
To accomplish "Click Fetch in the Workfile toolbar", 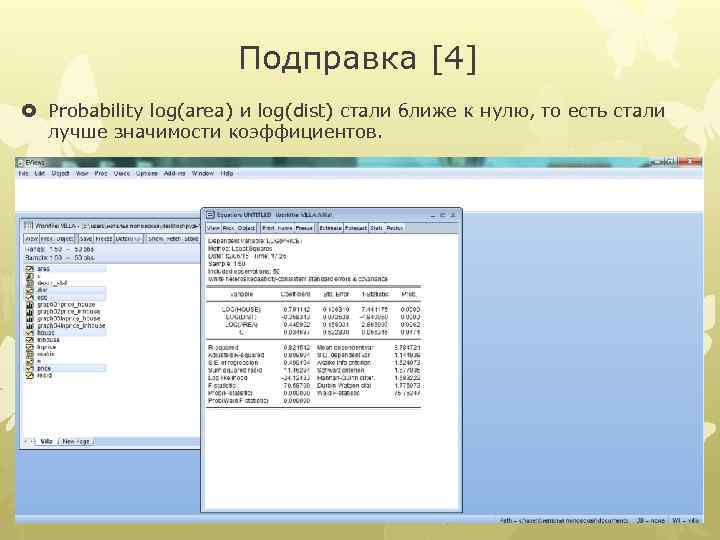I will coord(174,239).
